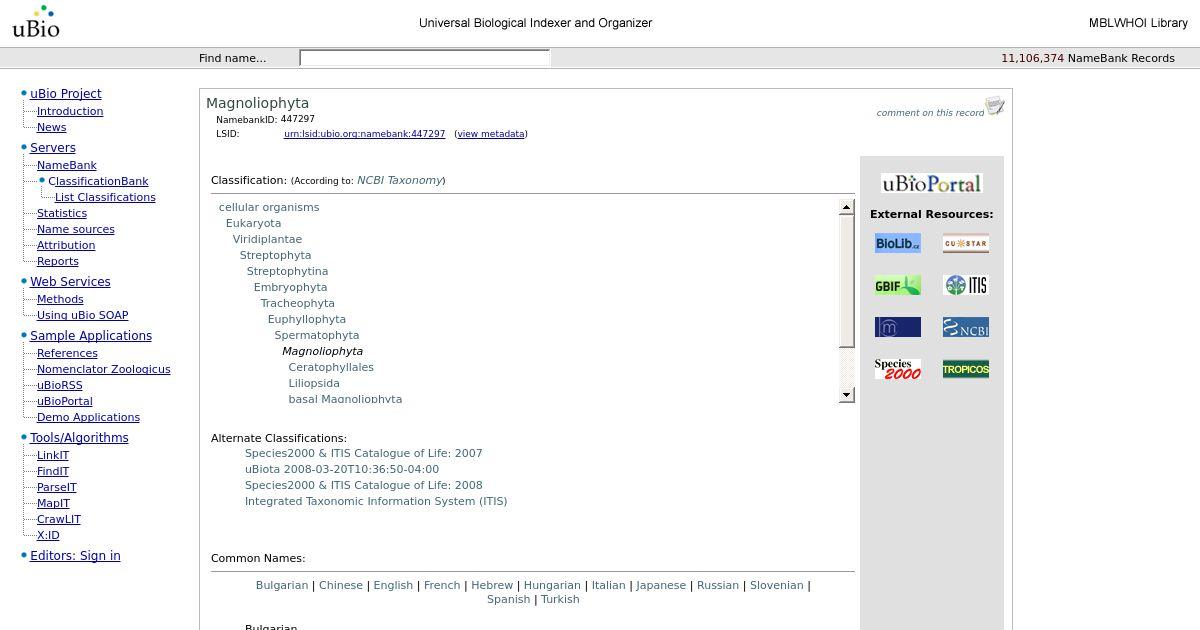The image size is (1200, 630).
Task: Open NCBI external resource
Action: click(966, 327)
